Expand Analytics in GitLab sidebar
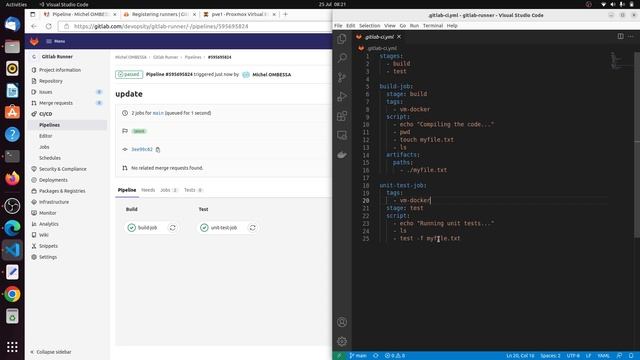The image size is (640, 360). point(49,224)
